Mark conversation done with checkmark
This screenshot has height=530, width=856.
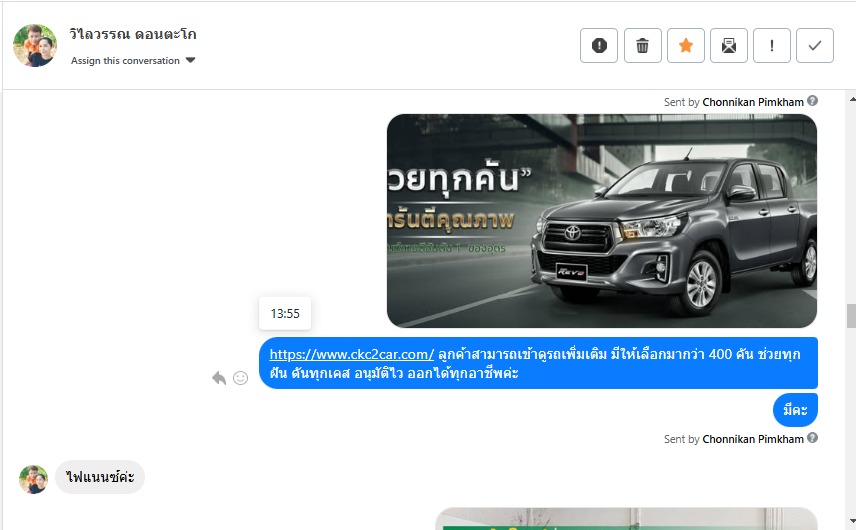[815, 45]
